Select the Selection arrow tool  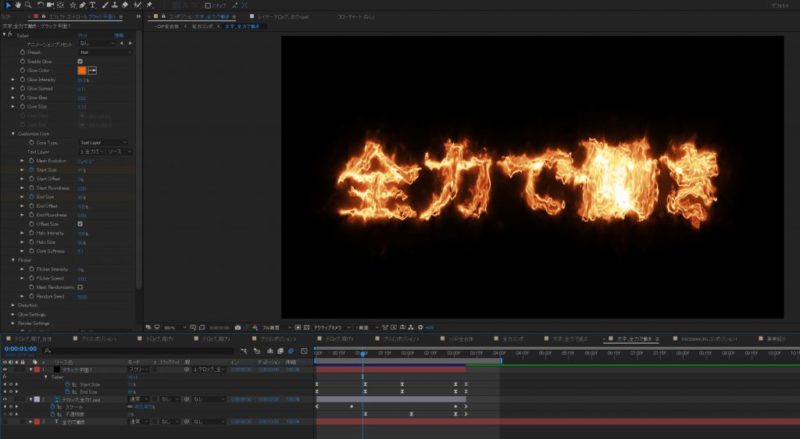coord(6,5)
